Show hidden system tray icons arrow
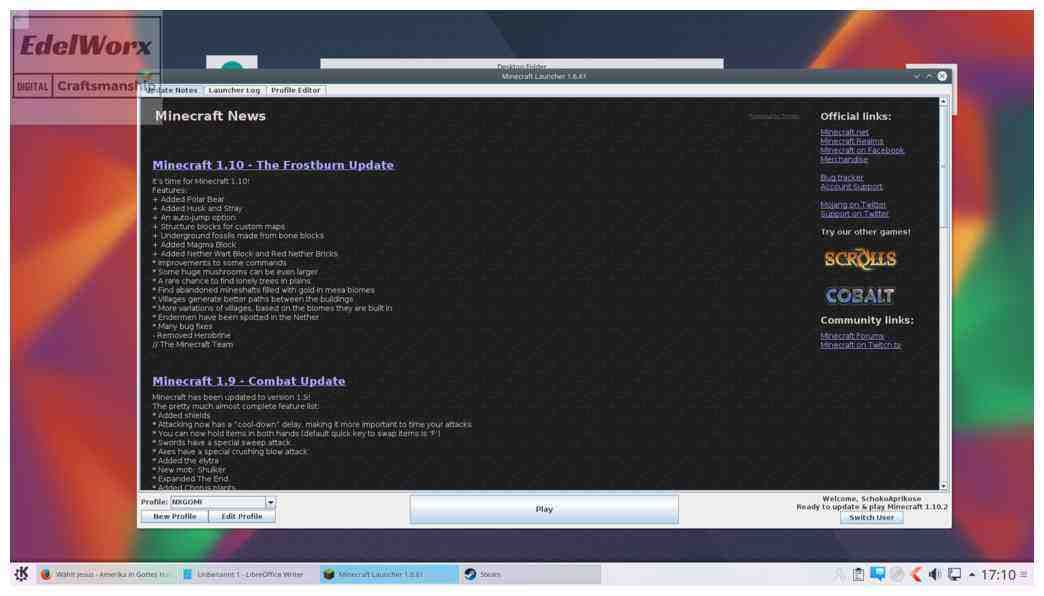This screenshot has width=1044, height=596. point(972,574)
